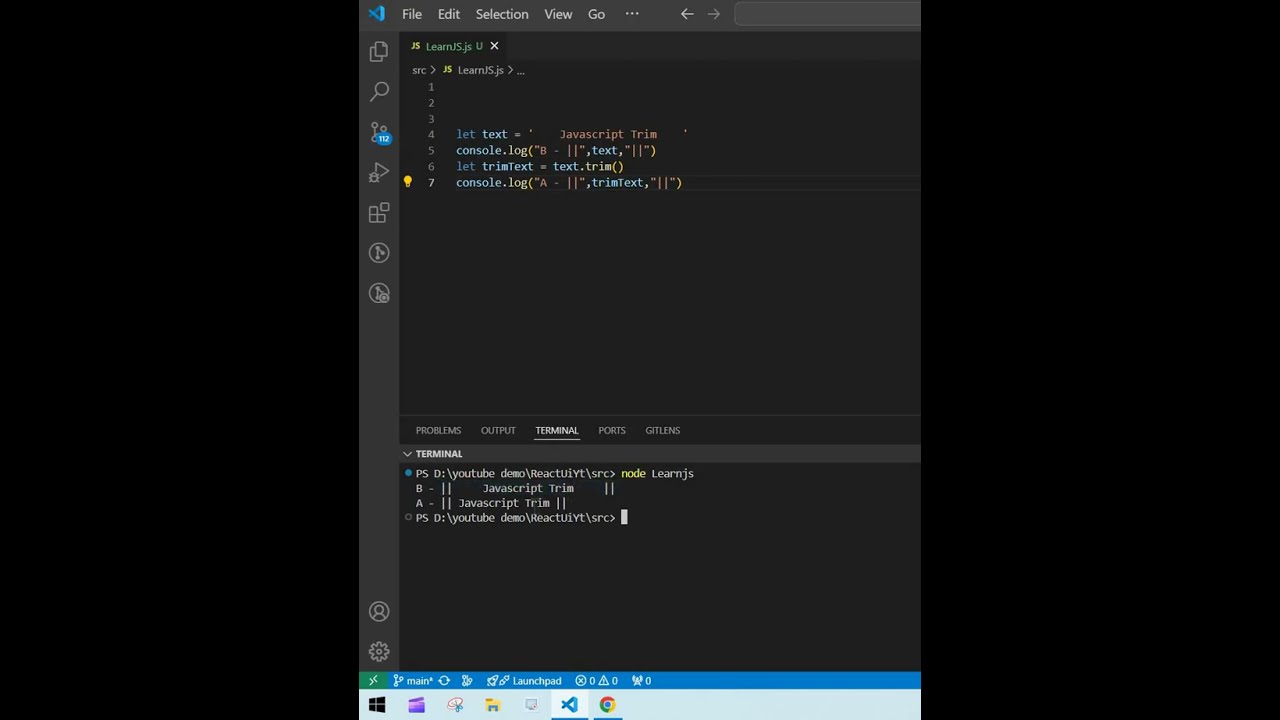
Task: Open the View menu
Action: coord(558,14)
